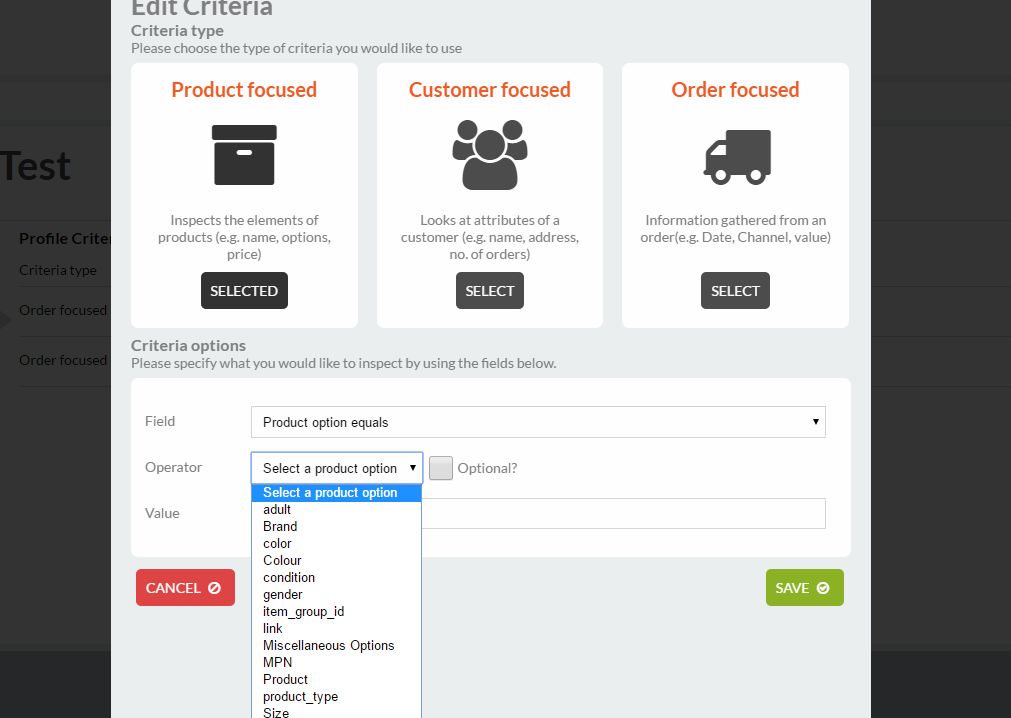Click the green SAVE button

point(805,588)
